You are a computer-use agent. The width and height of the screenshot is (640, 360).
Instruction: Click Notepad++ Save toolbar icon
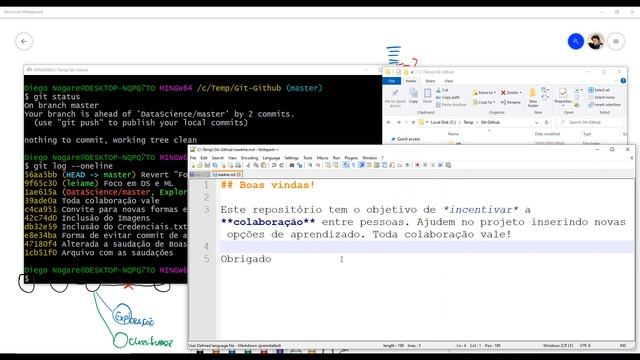click(207, 165)
